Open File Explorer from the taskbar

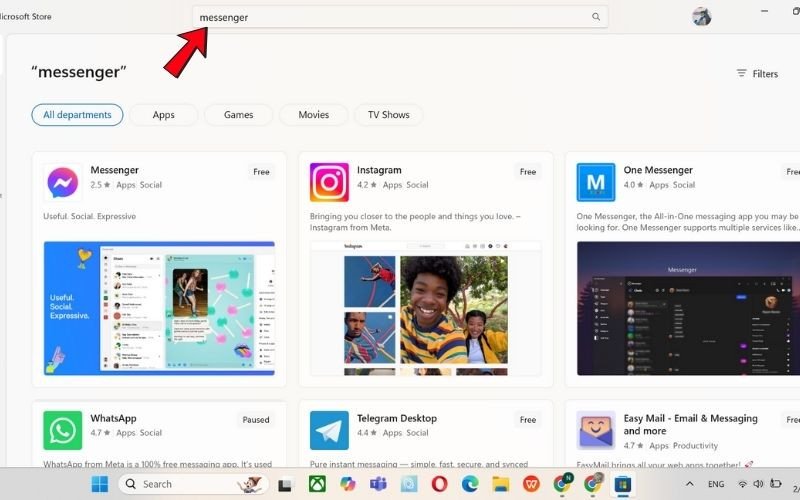point(501,484)
